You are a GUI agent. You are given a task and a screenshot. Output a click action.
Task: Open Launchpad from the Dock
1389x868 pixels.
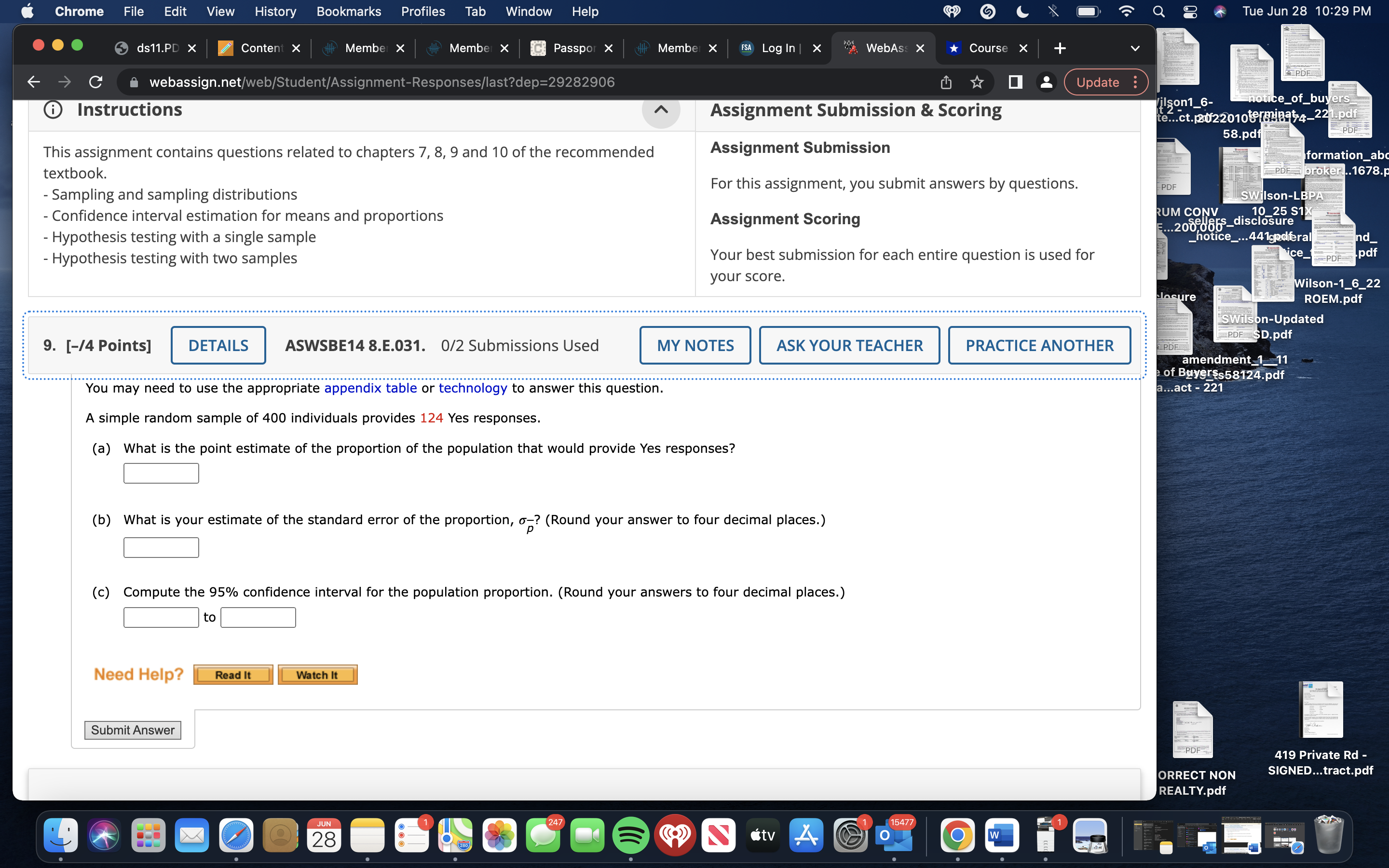click(x=148, y=835)
